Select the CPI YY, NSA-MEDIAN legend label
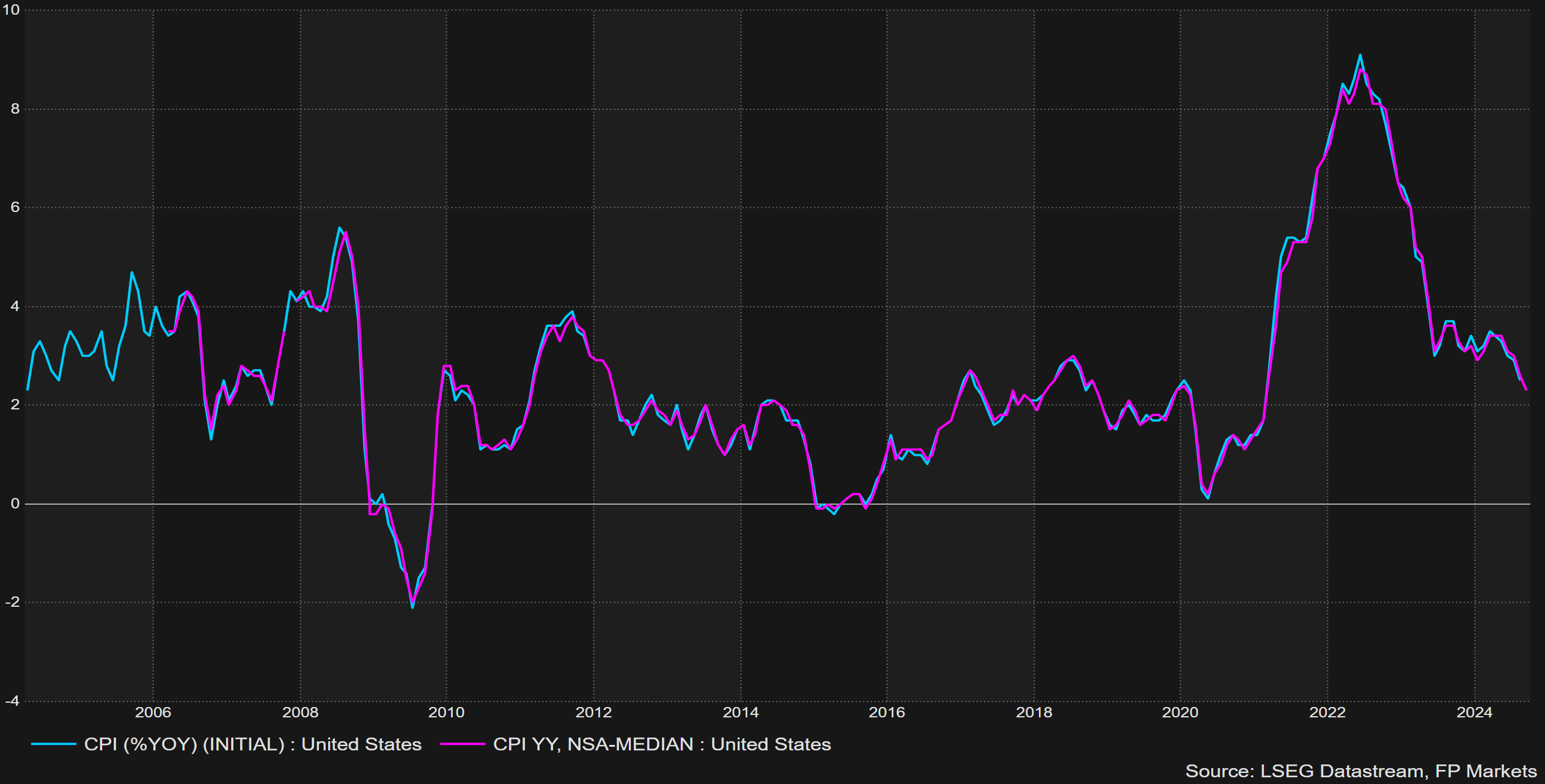1545x784 pixels. [x=662, y=744]
